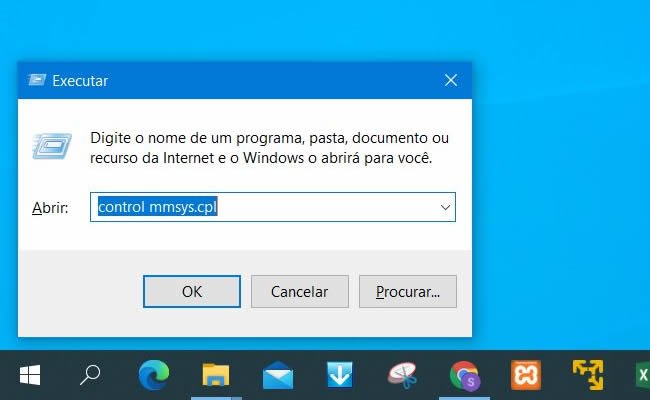Screen dimensions: 650x400
Task: Click Procurar... to browse for a file
Action: (408, 291)
